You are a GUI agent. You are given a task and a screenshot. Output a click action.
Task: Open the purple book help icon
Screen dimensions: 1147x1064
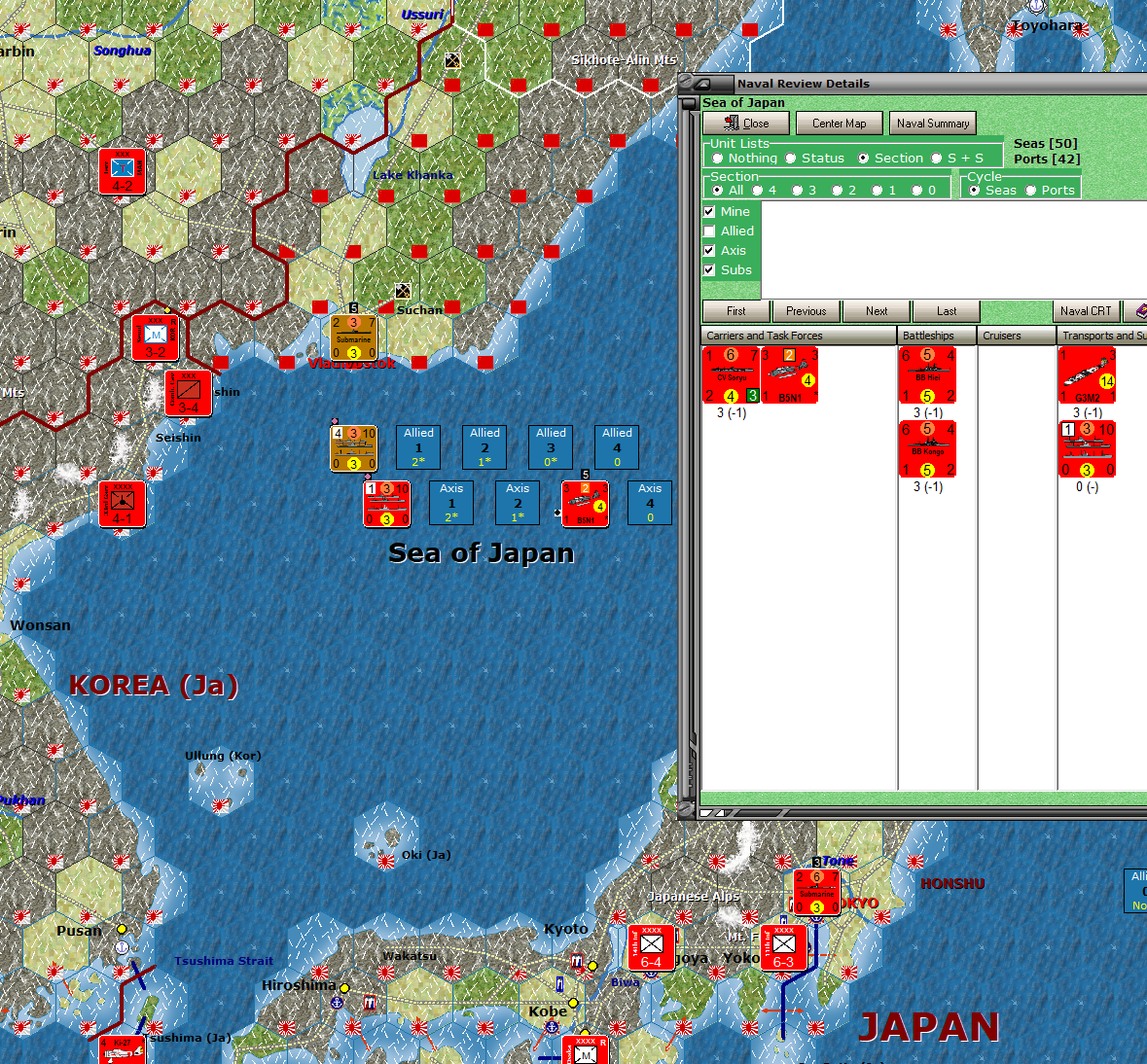1138,311
